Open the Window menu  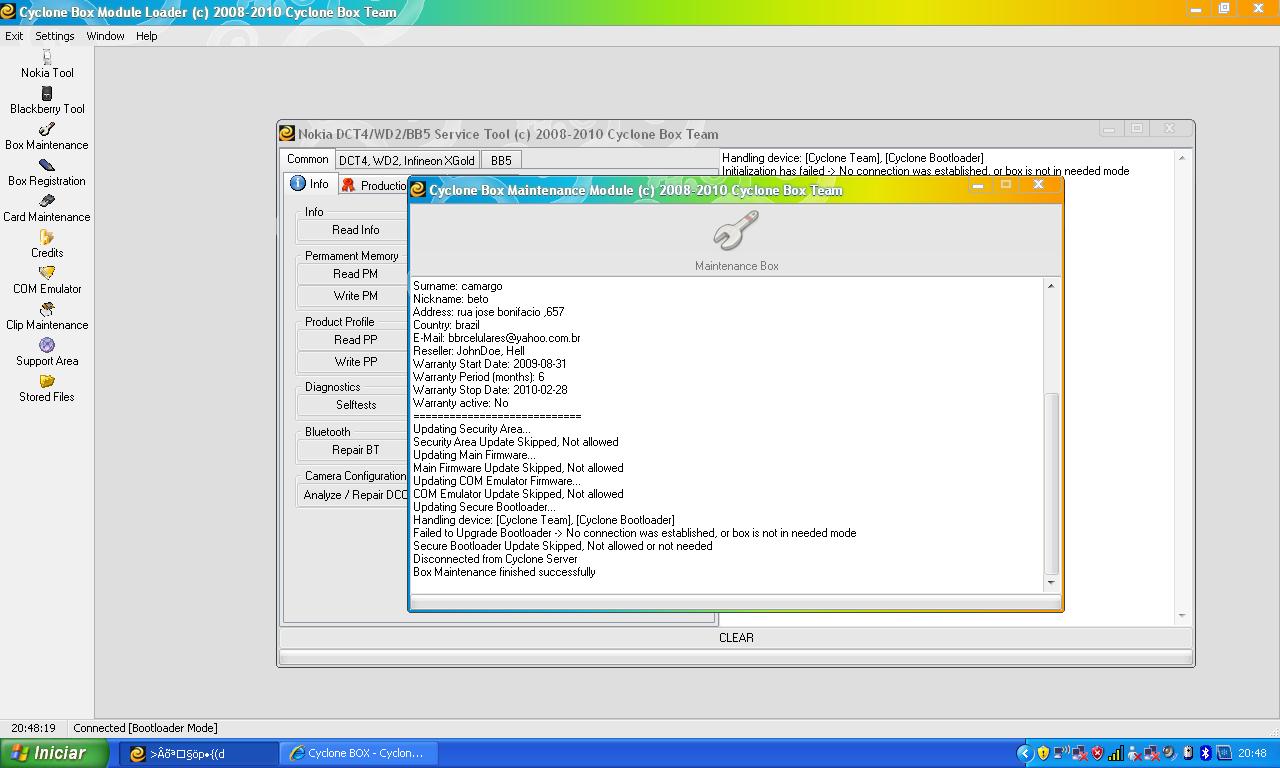105,36
